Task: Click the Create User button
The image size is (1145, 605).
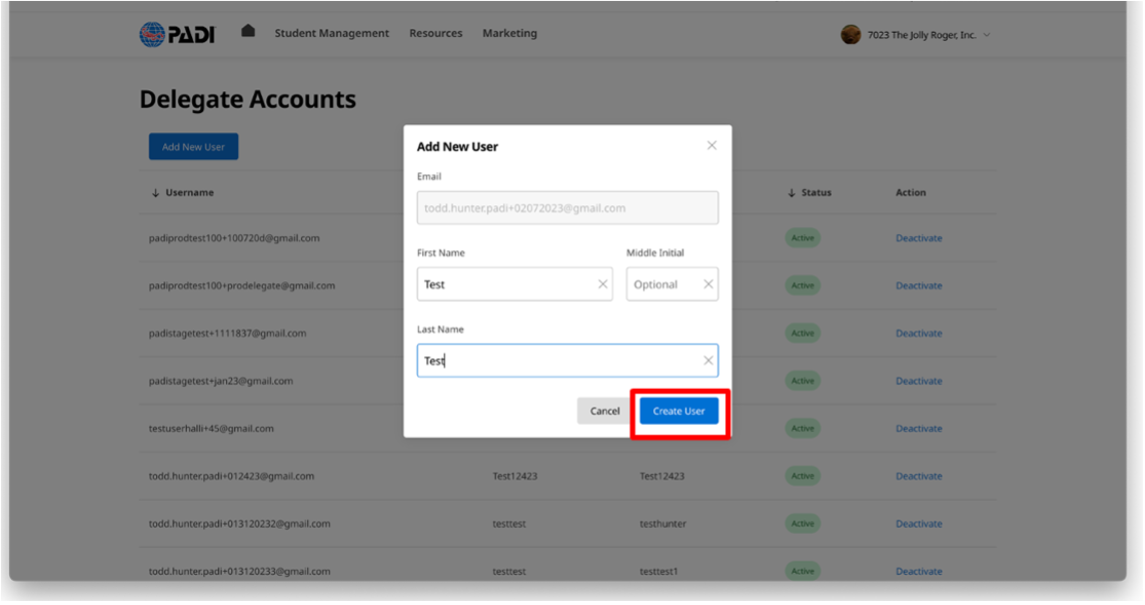Action: coord(679,411)
